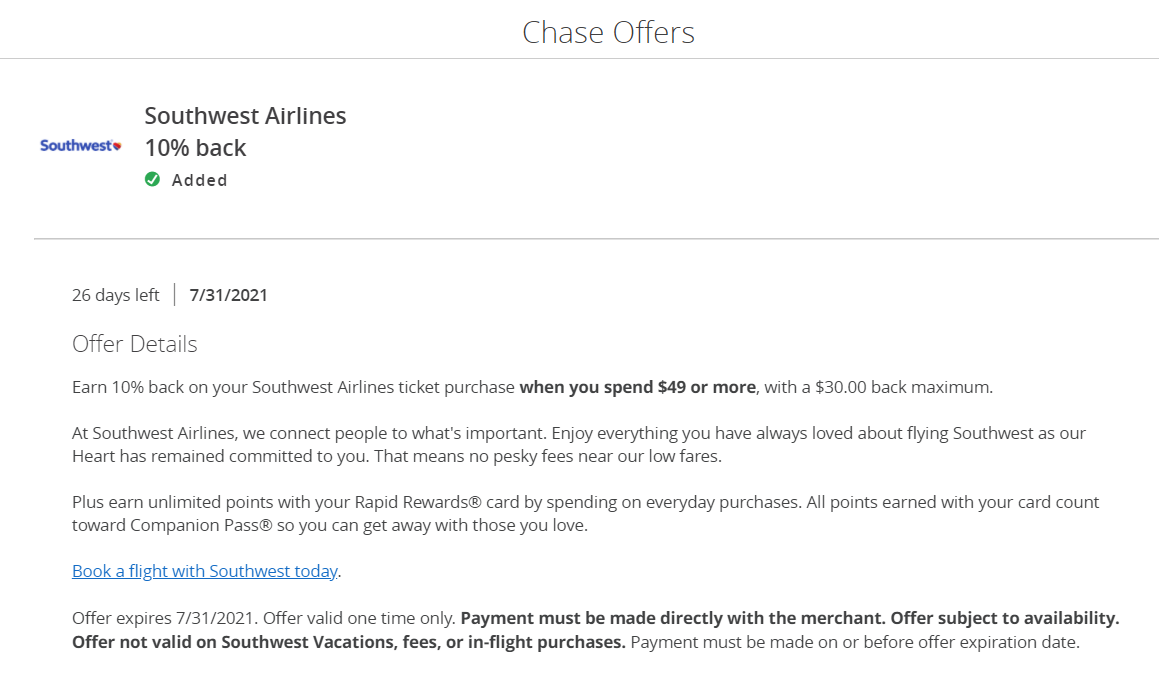
Task: Click the Chase Offers page title
Action: click(608, 32)
